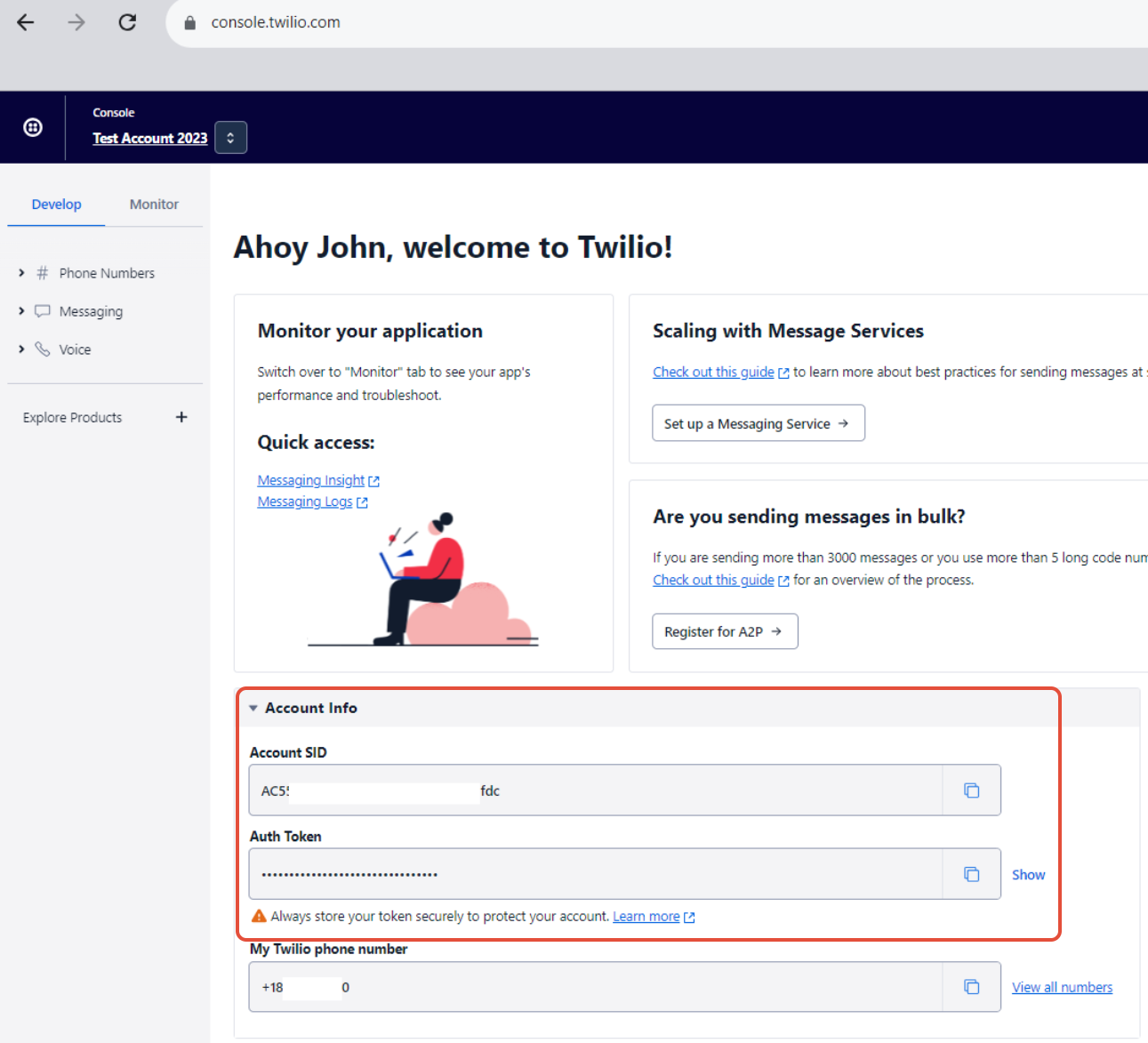This screenshot has width=1148, height=1043.
Task: Click Scaling with Message Services heading
Action: [788, 331]
